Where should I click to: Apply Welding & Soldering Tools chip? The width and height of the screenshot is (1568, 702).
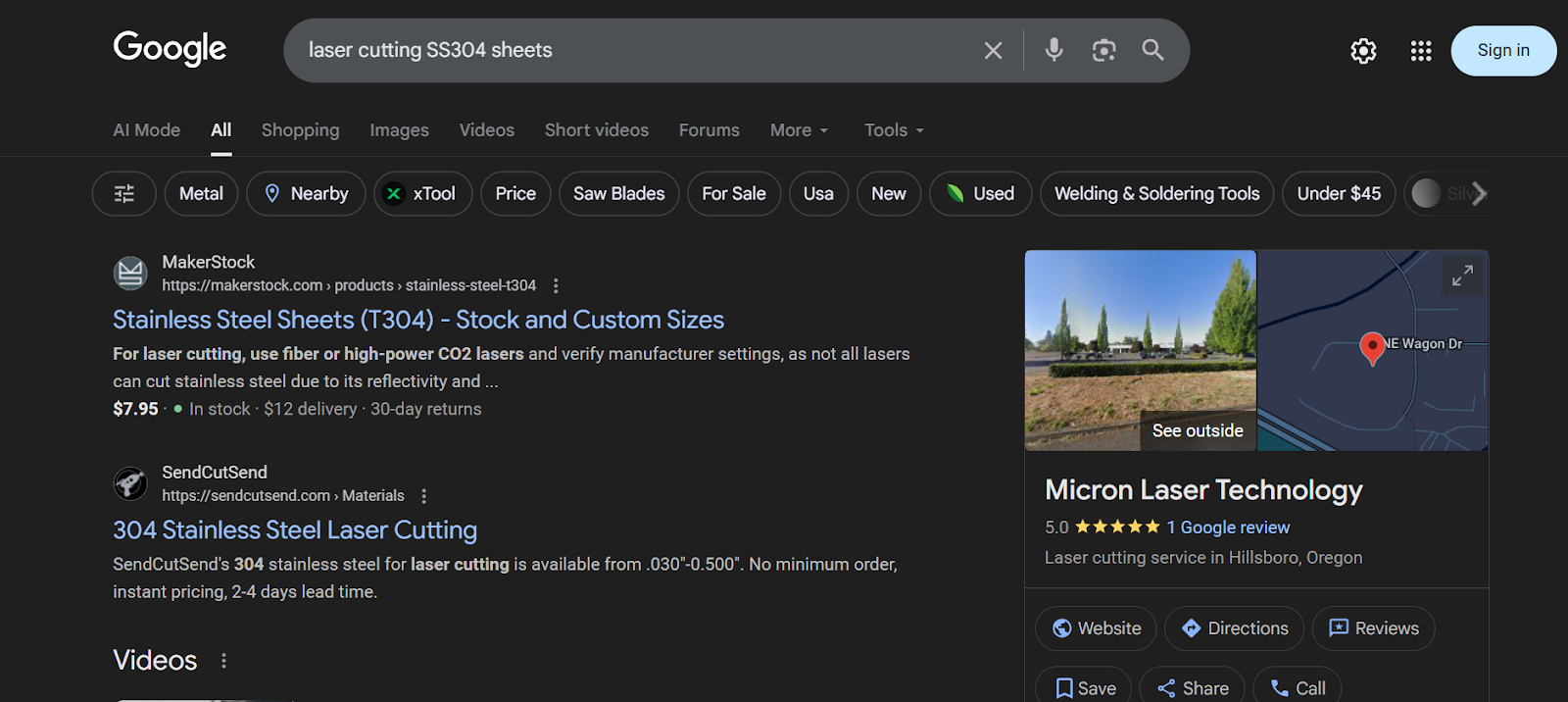(x=1157, y=194)
